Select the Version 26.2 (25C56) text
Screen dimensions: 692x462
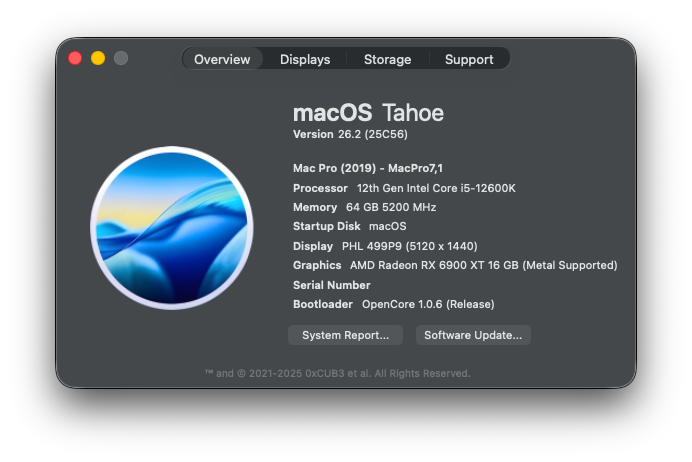350,134
